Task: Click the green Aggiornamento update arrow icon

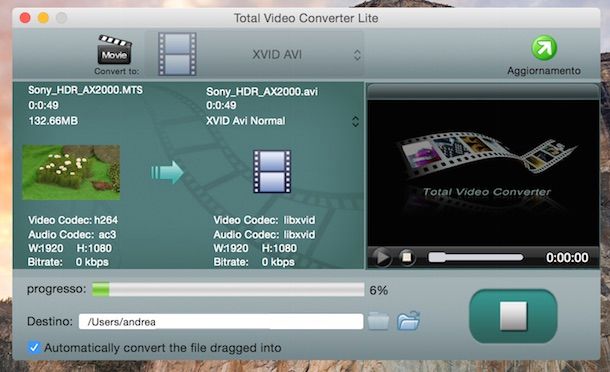Action: coord(544,48)
